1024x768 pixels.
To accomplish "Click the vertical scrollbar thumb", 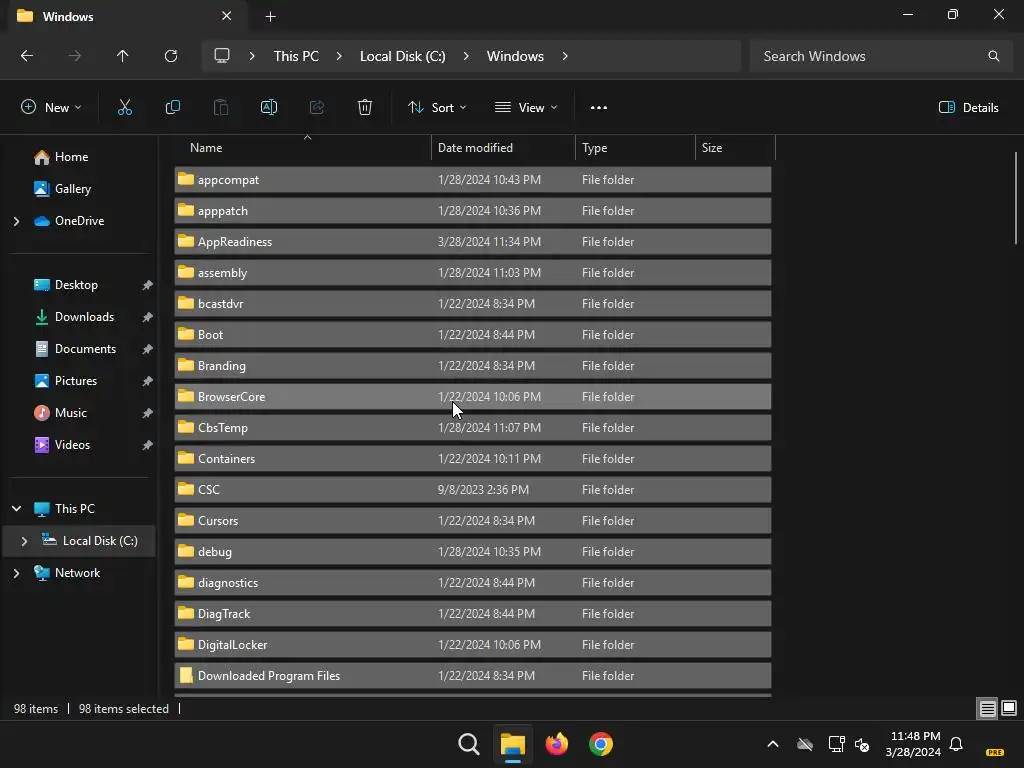I will pyautogui.click(x=1016, y=198).
